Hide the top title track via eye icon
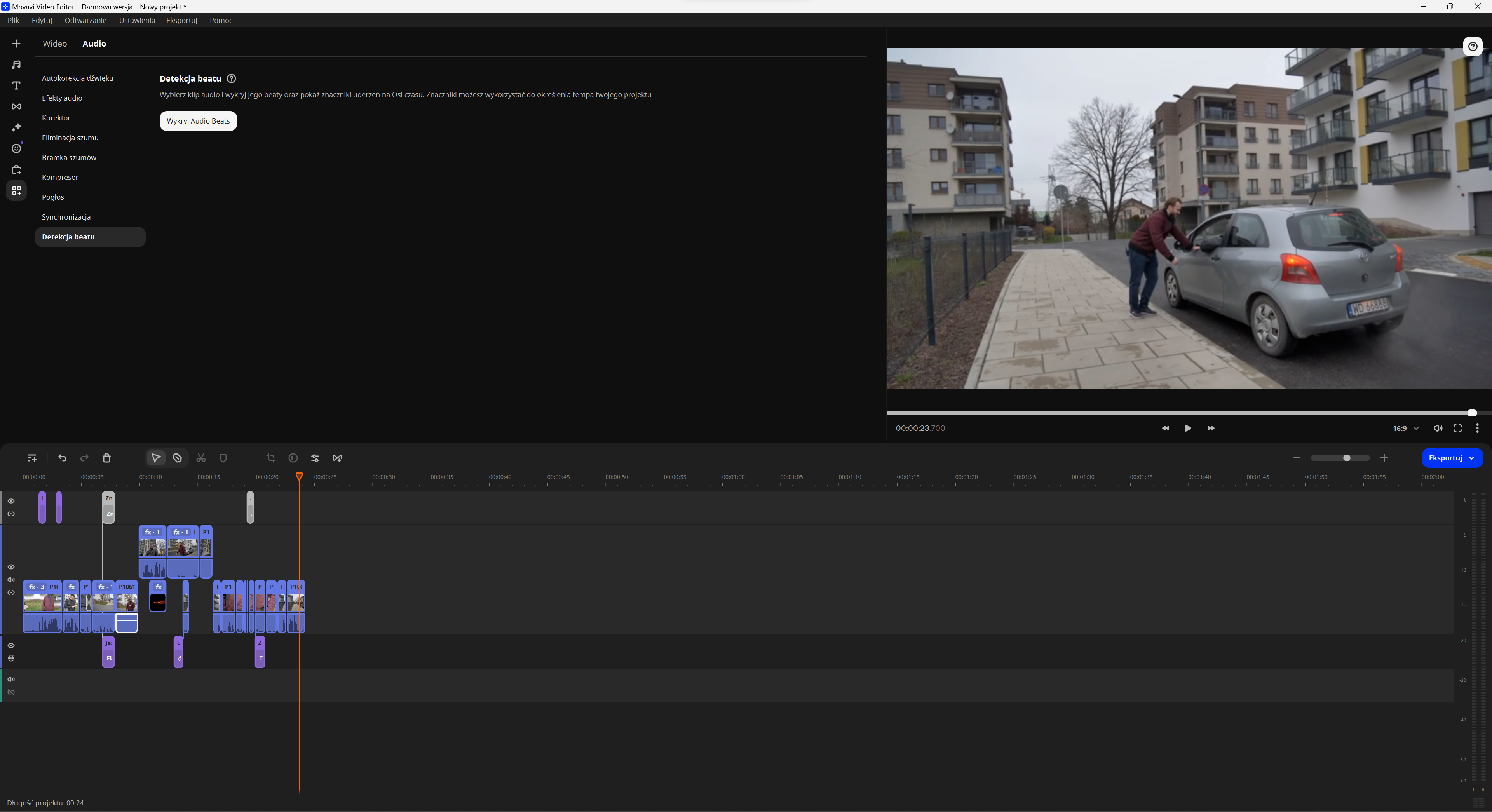The width and height of the screenshot is (1492, 812). pyautogui.click(x=11, y=501)
